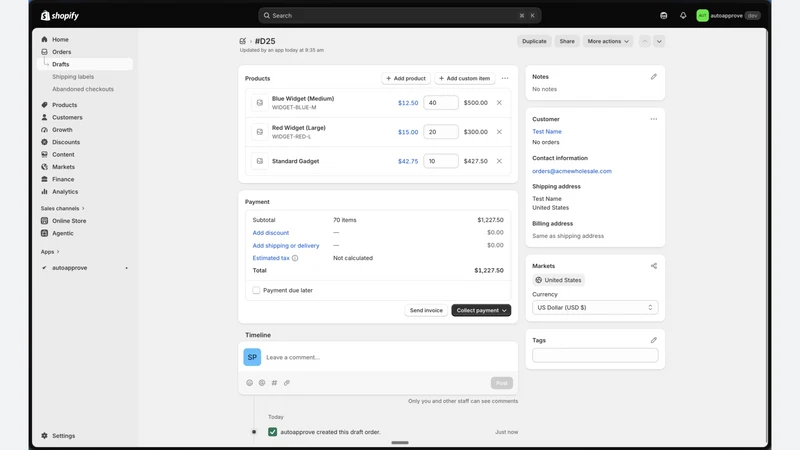Click Red Widget quantity field
This screenshot has width=800, height=450.
tap(441, 132)
